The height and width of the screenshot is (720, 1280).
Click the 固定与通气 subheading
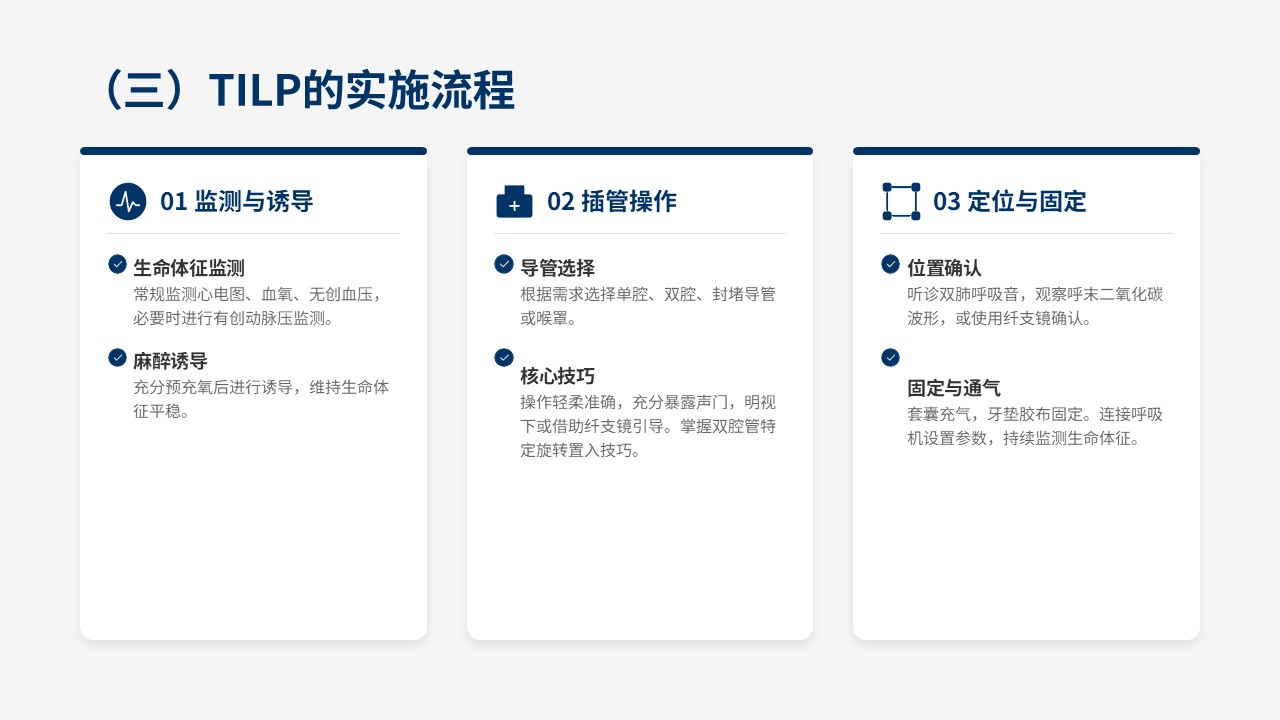tap(953, 388)
